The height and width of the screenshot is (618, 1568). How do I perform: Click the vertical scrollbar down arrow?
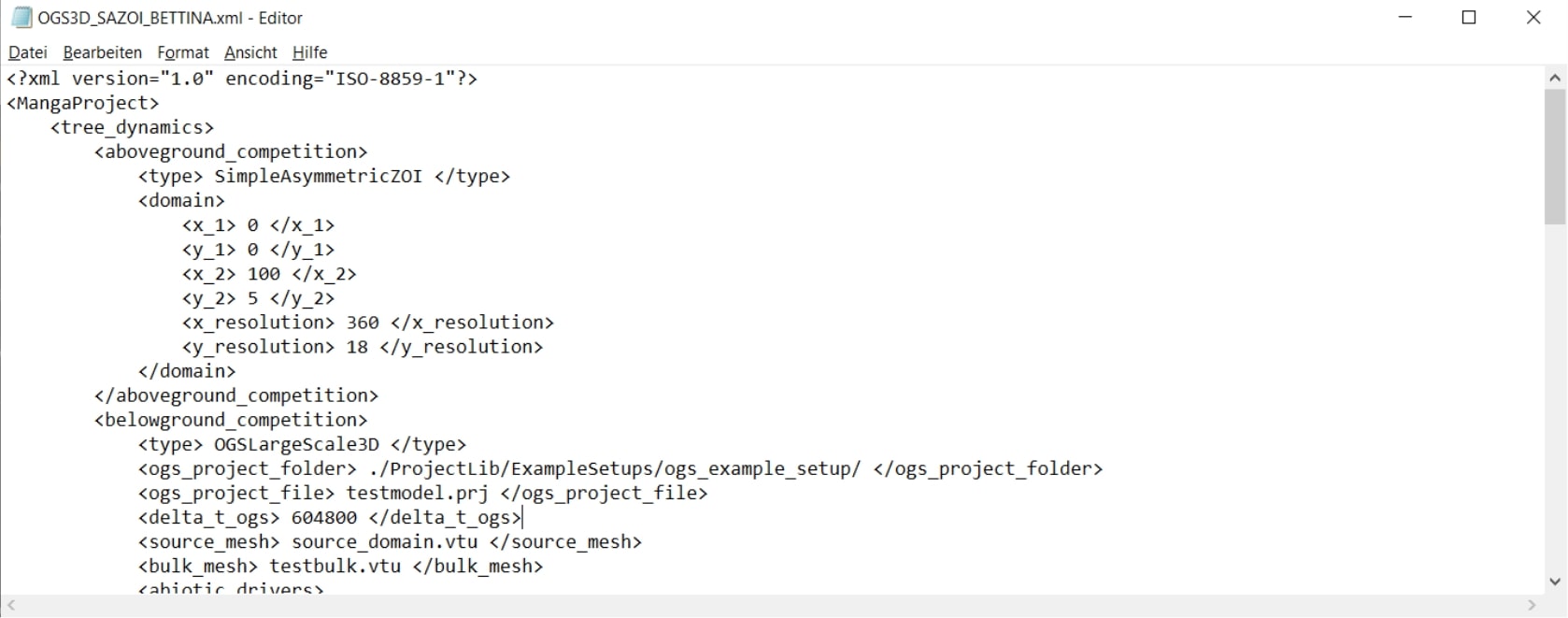(x=1556, y=582)
